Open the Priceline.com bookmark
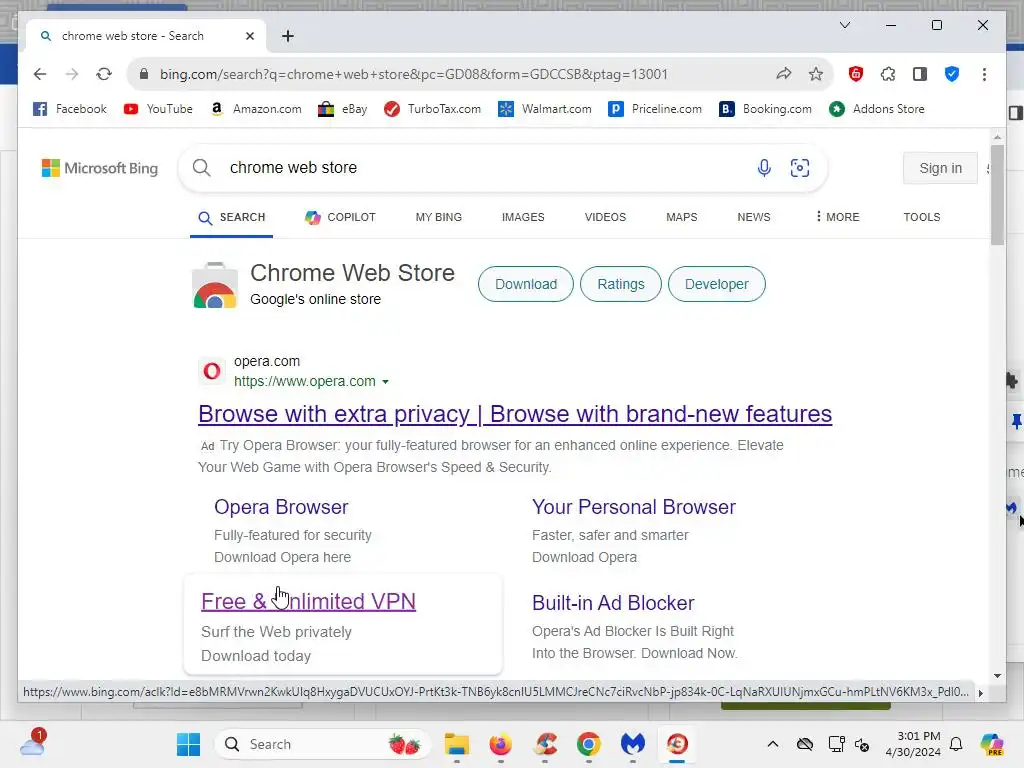1024x768 pixels. (x=655, y=109)
